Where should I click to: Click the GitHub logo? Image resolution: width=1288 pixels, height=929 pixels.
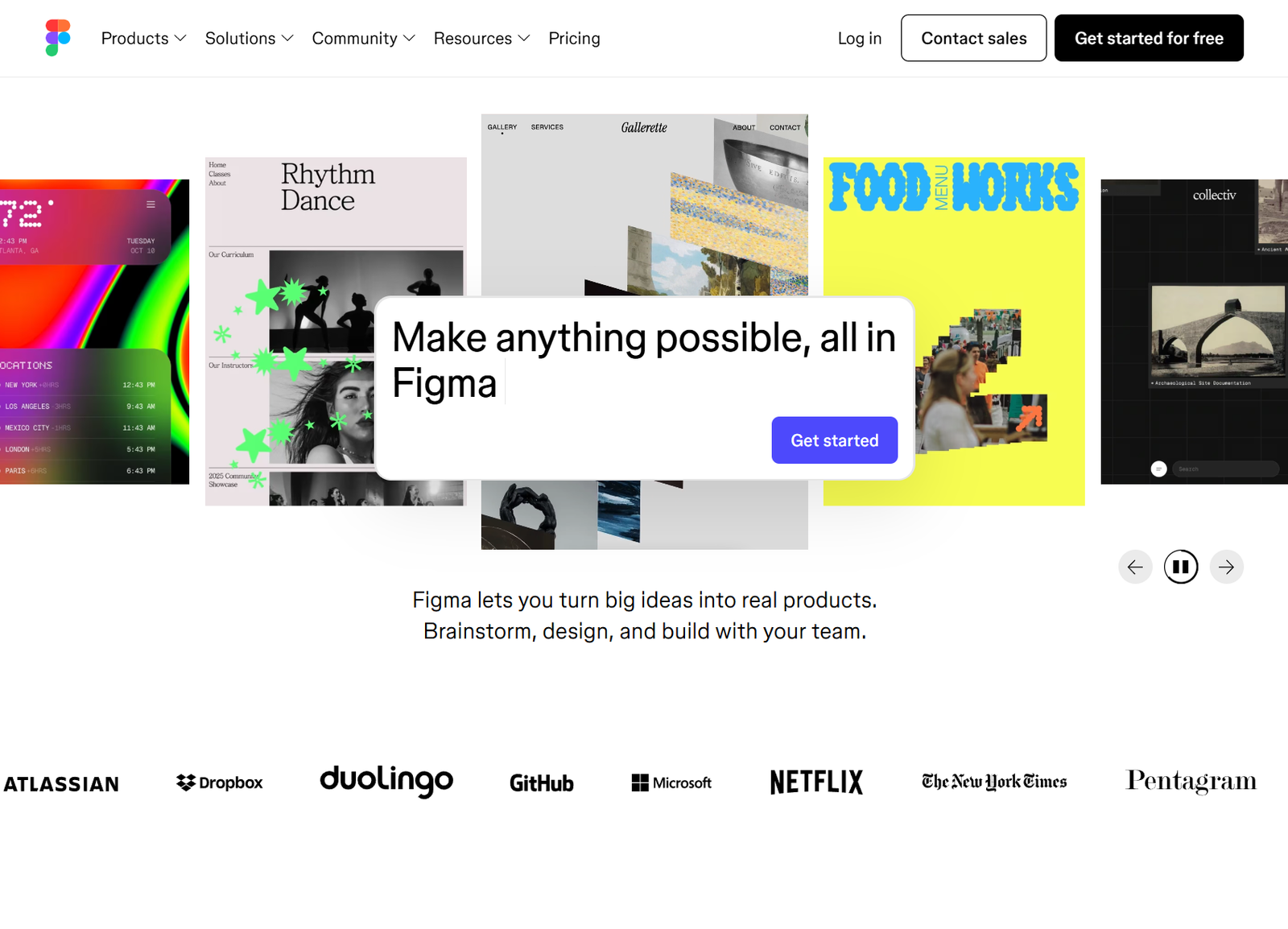542,783
